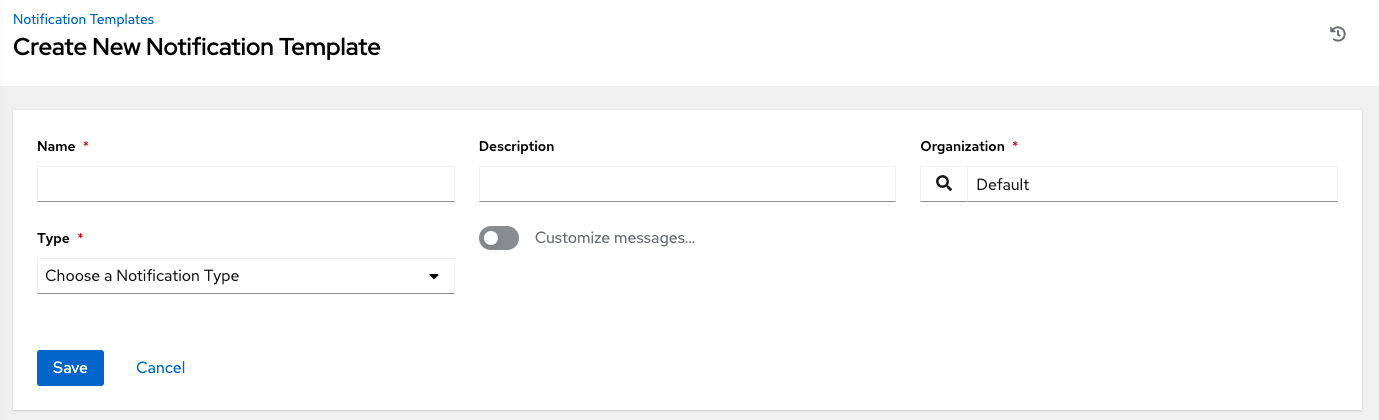The width and height of the screenshot is (1379, 420).
Task: Click the caret arrow in Type select
Action: tap(434, 276)
